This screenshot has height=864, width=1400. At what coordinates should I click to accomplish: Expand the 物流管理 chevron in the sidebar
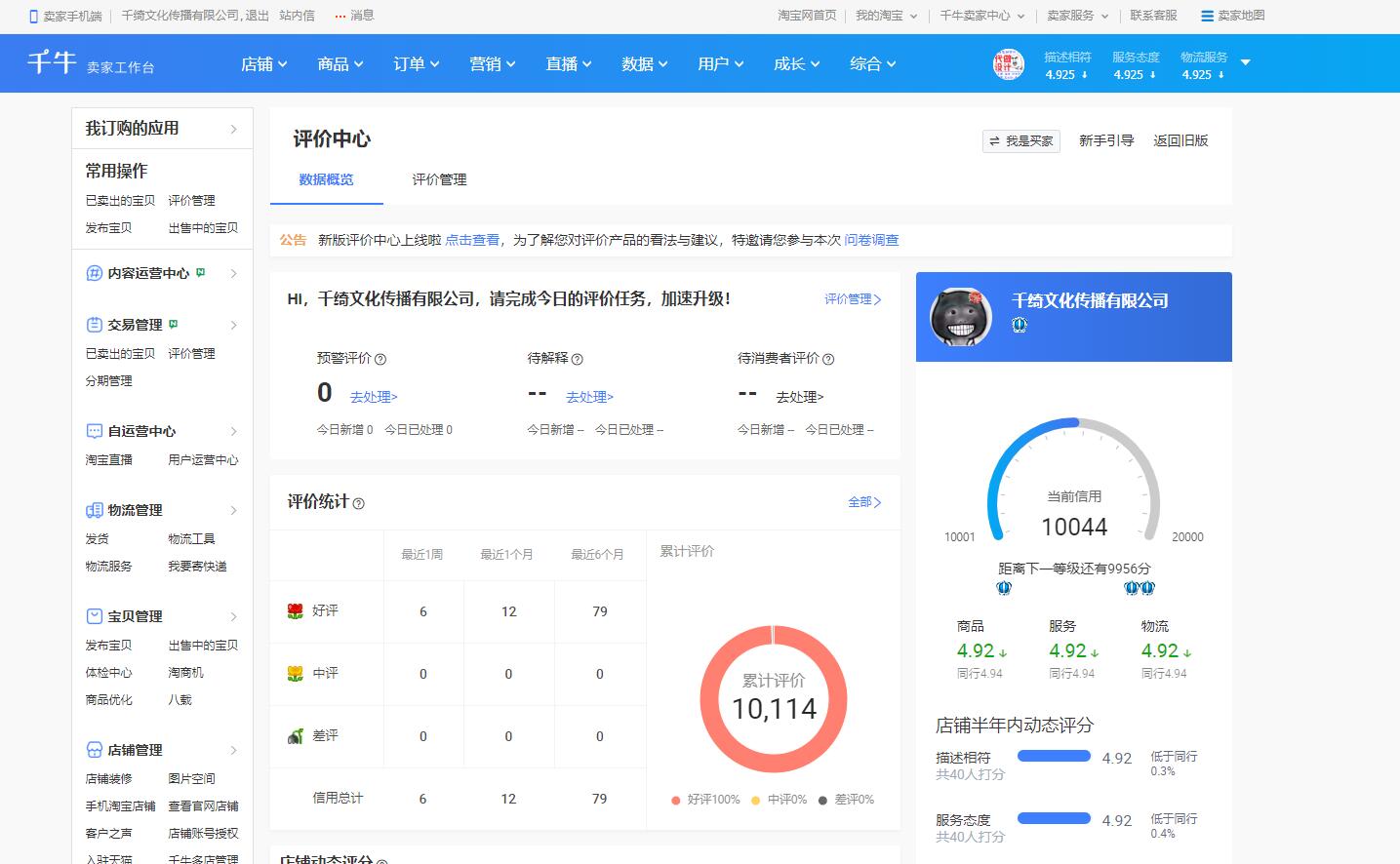tap(233, 510)
